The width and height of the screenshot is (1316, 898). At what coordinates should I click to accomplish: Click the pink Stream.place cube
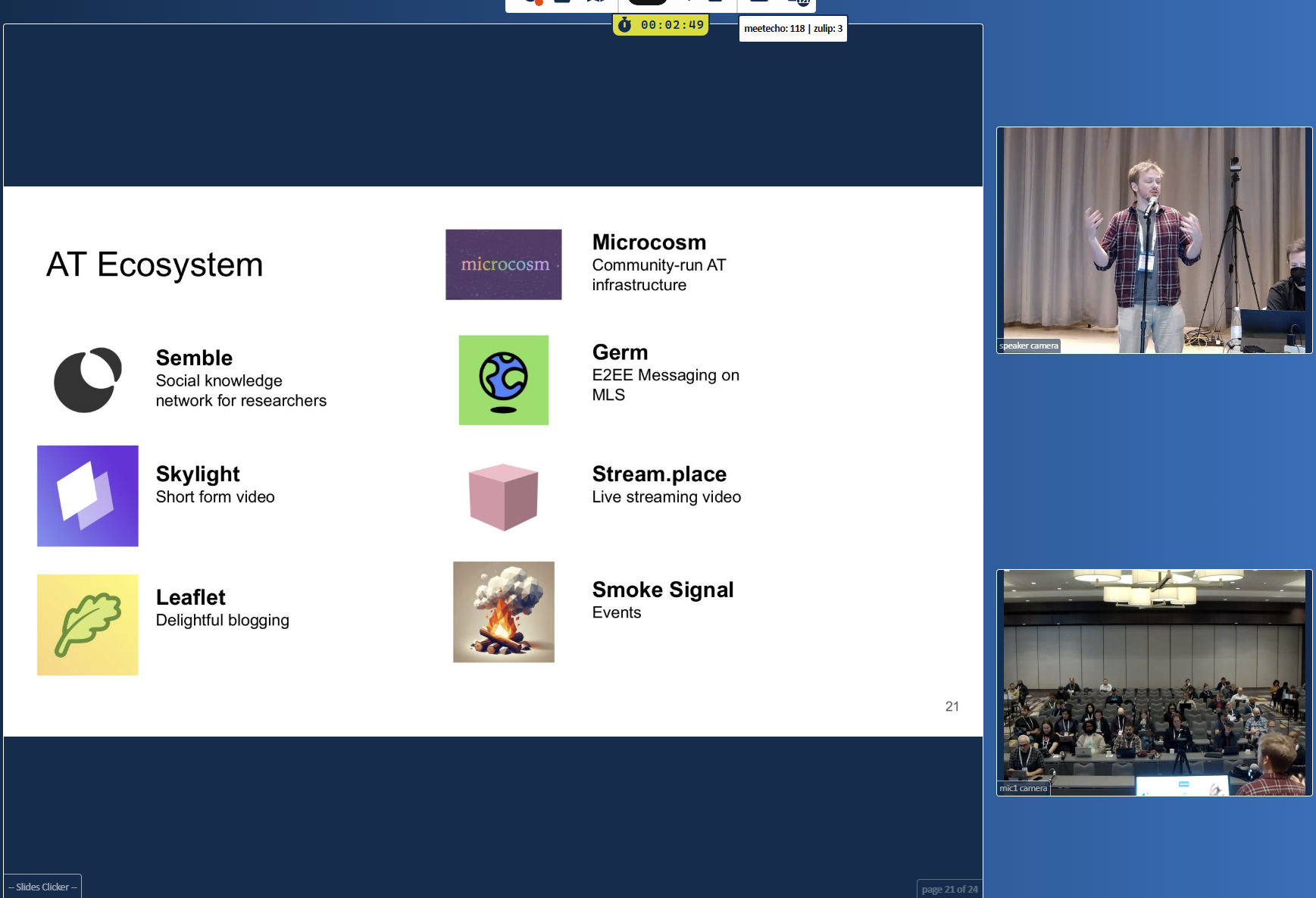coord(504,496)
